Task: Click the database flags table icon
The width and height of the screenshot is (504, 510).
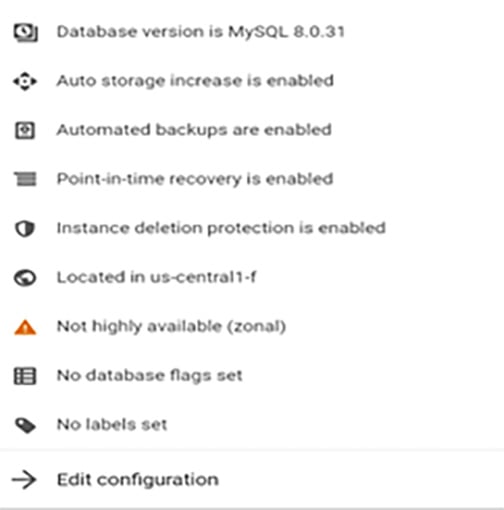Action: [x=25, y=376]
